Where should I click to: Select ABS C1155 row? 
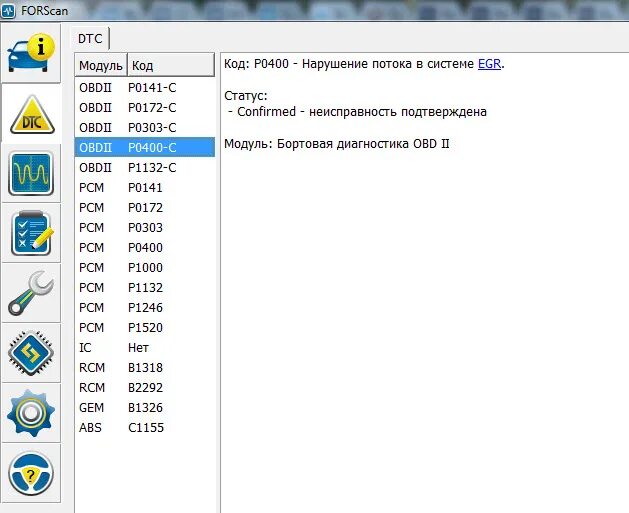click(145, 428)
